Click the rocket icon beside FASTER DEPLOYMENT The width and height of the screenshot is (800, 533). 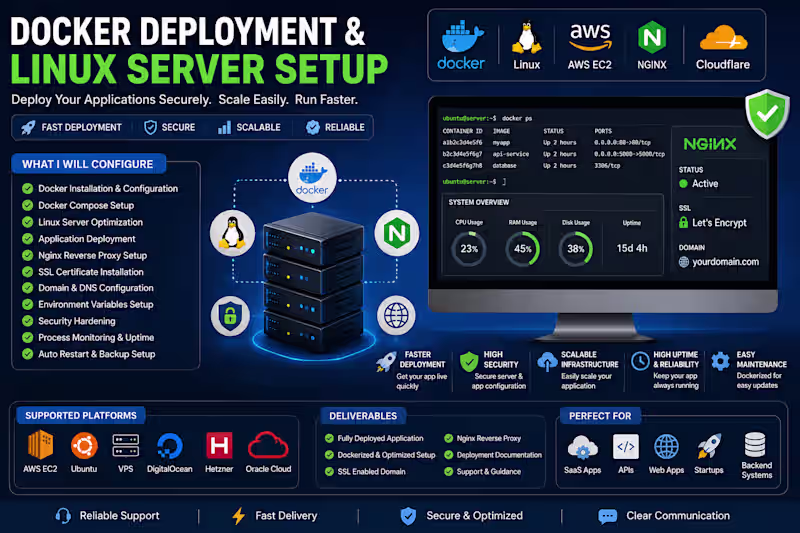coord(386,361)
